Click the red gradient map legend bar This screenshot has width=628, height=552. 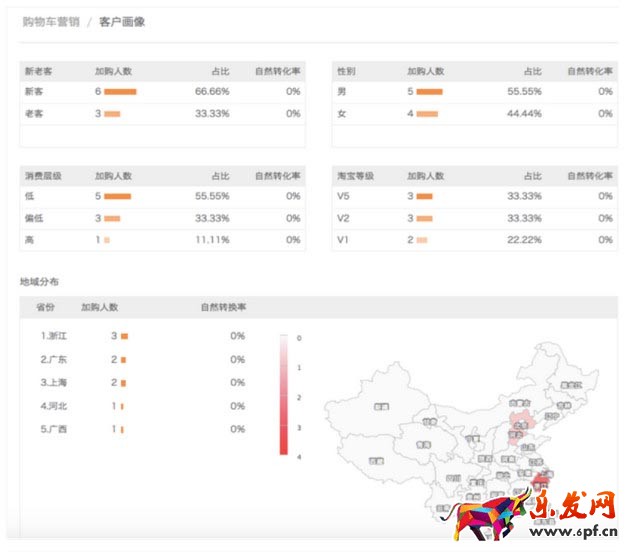[x=284, y=394]
